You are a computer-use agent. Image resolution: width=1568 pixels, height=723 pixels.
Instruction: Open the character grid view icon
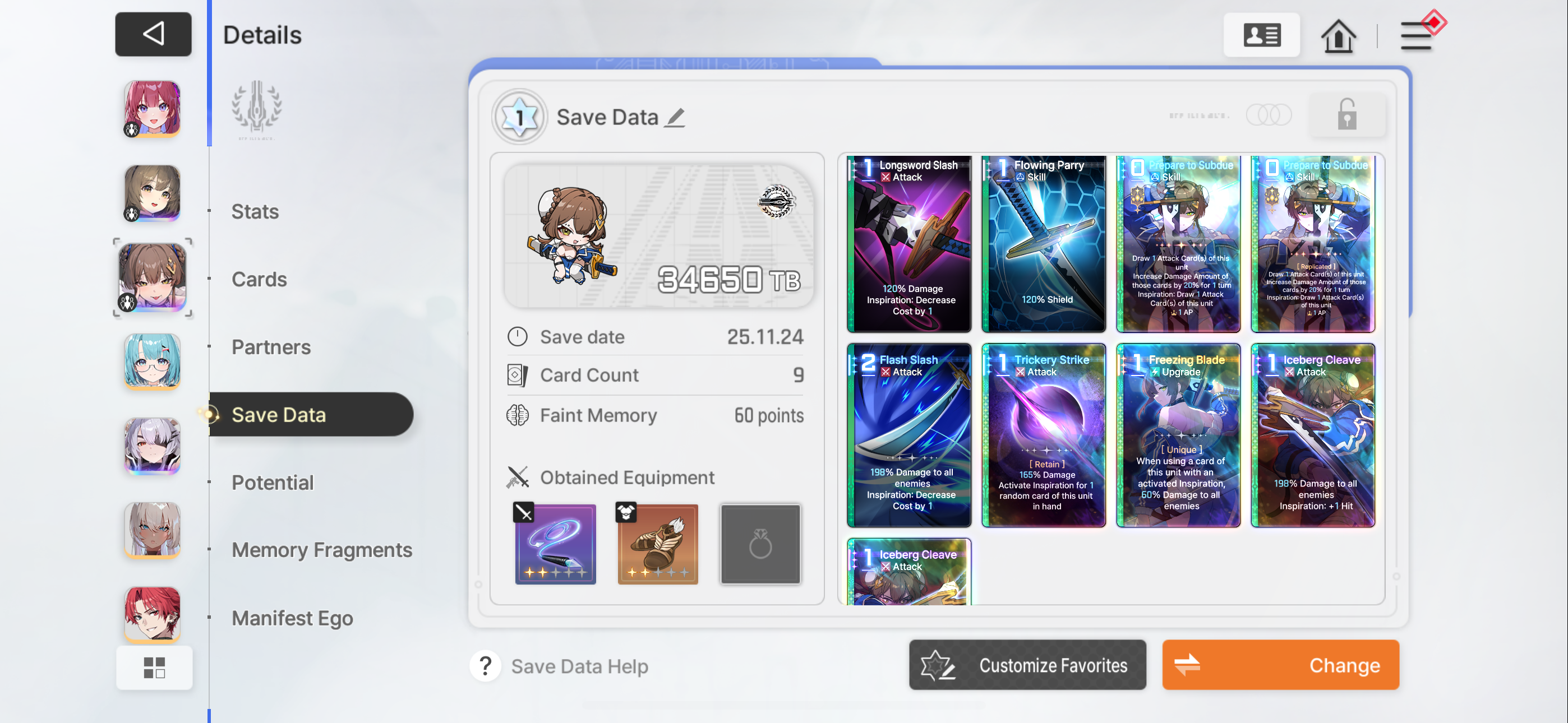click(x=154, y=667)
